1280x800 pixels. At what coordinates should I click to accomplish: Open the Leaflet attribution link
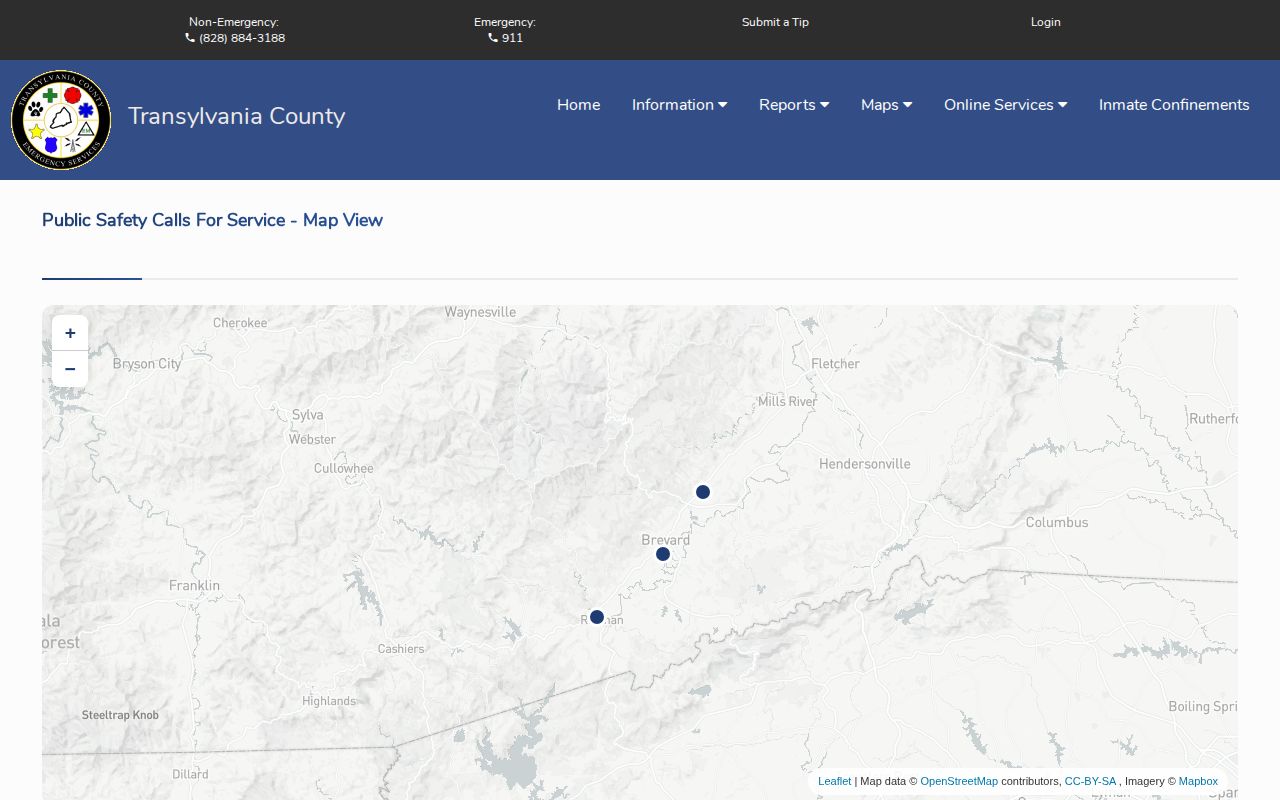point(835,781)
